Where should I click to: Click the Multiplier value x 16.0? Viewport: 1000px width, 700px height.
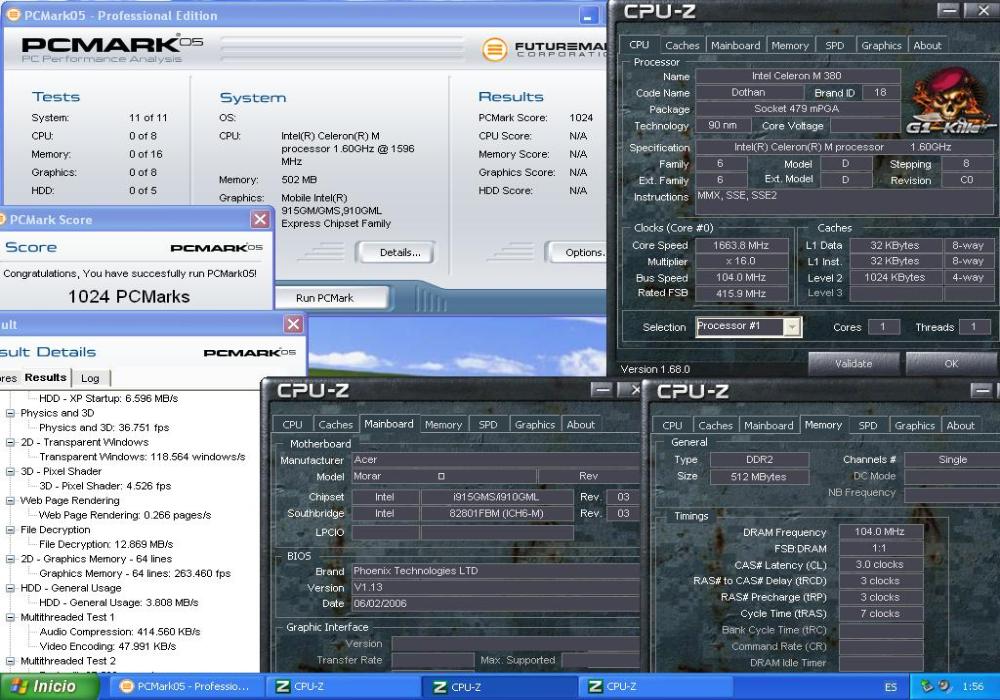740,261
